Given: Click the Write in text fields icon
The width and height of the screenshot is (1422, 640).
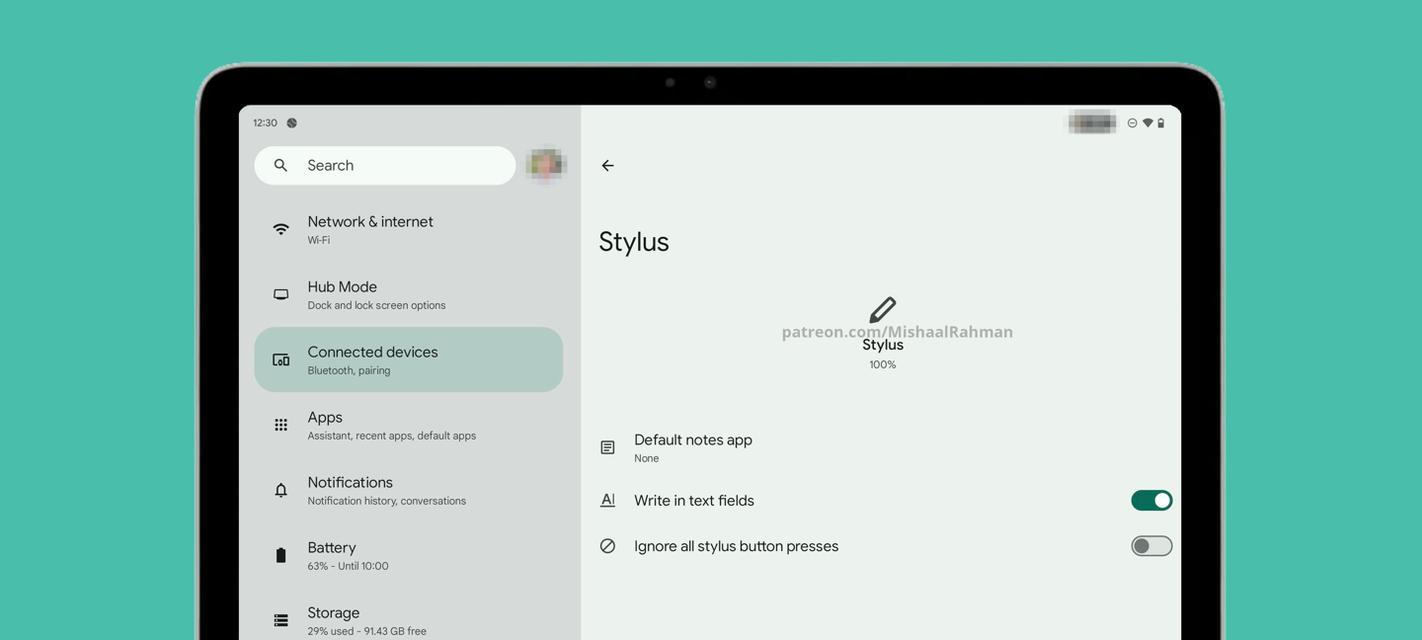Looking at the screenshot, I should (x=607, y=500).
